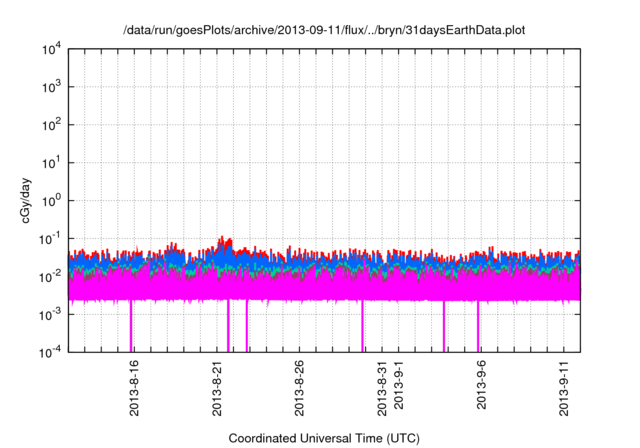Viewport: 640px width, 448px height.
Task: Click the plot title file path
Action: pos(324,30)
